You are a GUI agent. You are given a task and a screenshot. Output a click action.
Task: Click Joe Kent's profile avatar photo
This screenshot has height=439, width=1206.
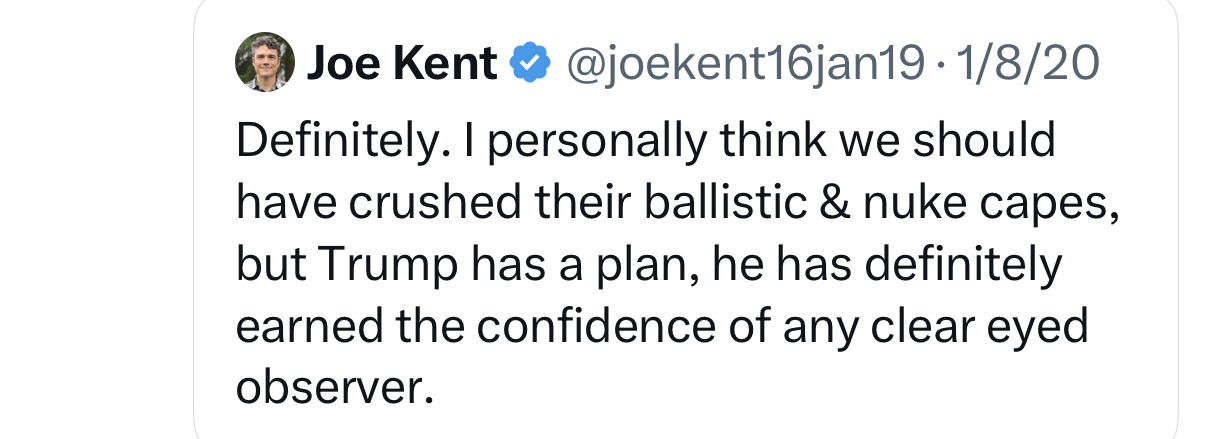pyautogui.click(x=264, y=61)
